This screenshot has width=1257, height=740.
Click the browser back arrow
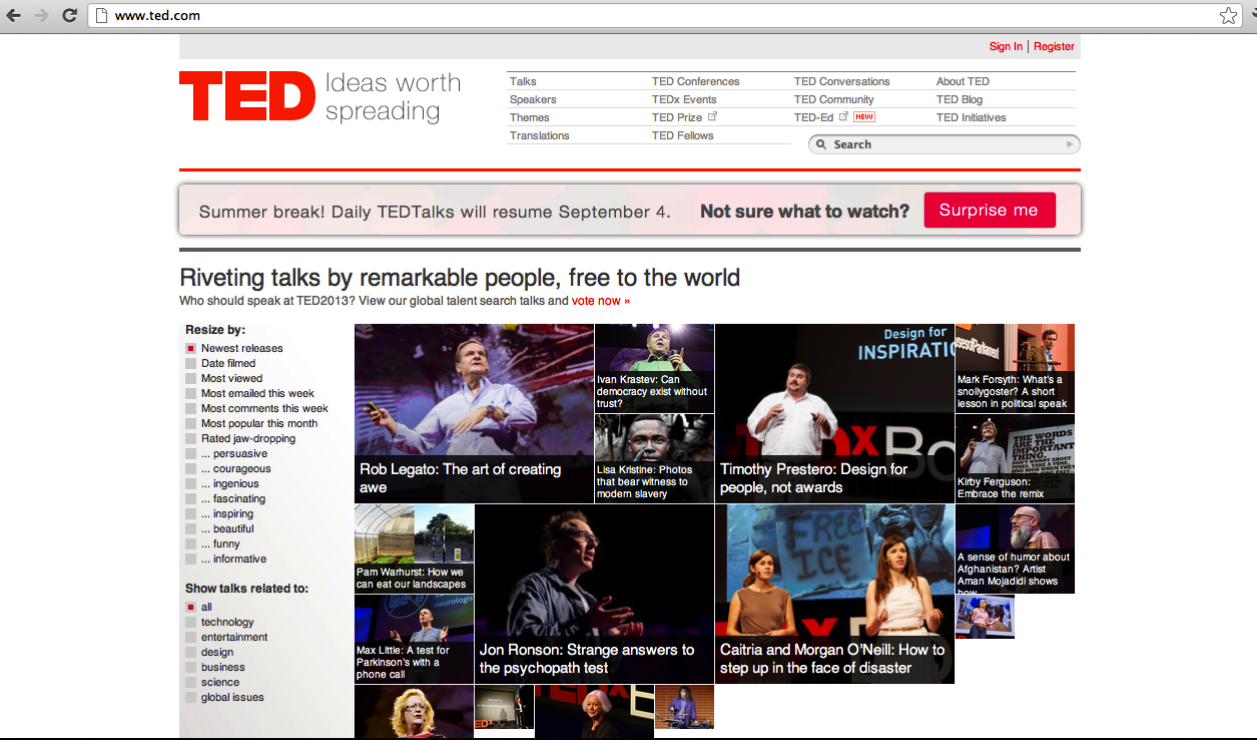click(14, 15)
